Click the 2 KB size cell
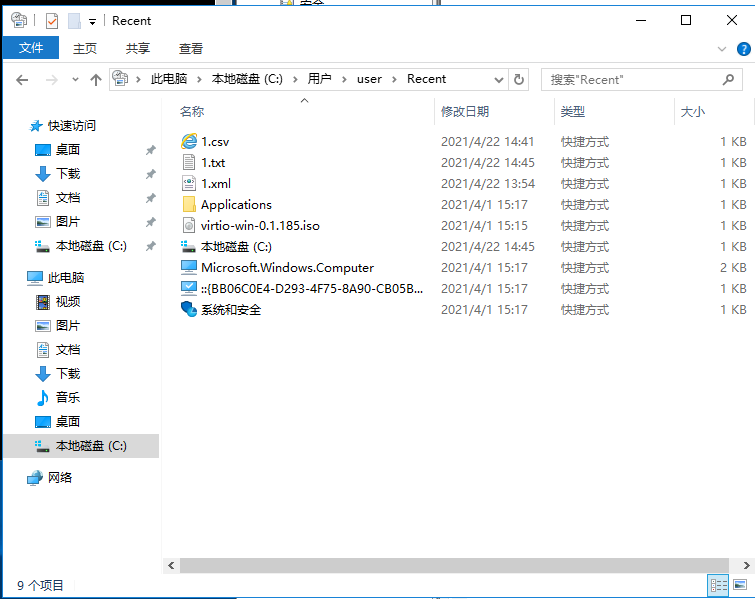The image size is (755, 599). (x=733, y=268)
